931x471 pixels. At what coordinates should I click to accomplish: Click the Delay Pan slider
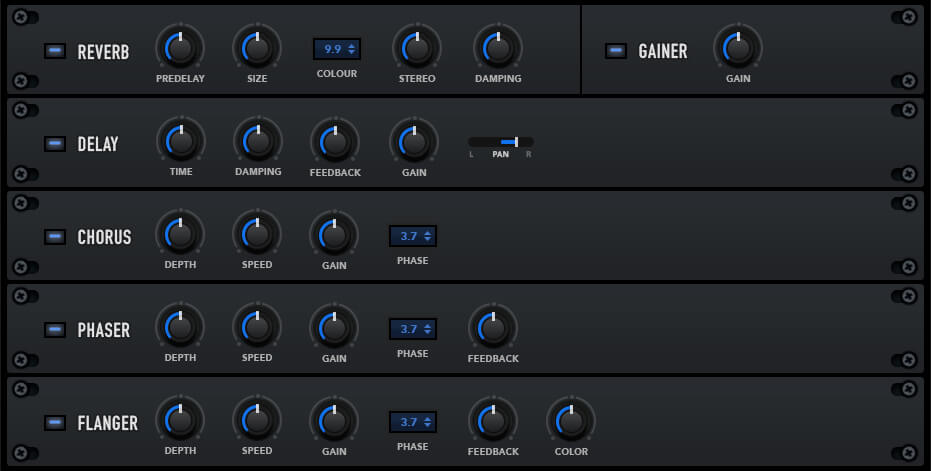(x=501, y=142)
